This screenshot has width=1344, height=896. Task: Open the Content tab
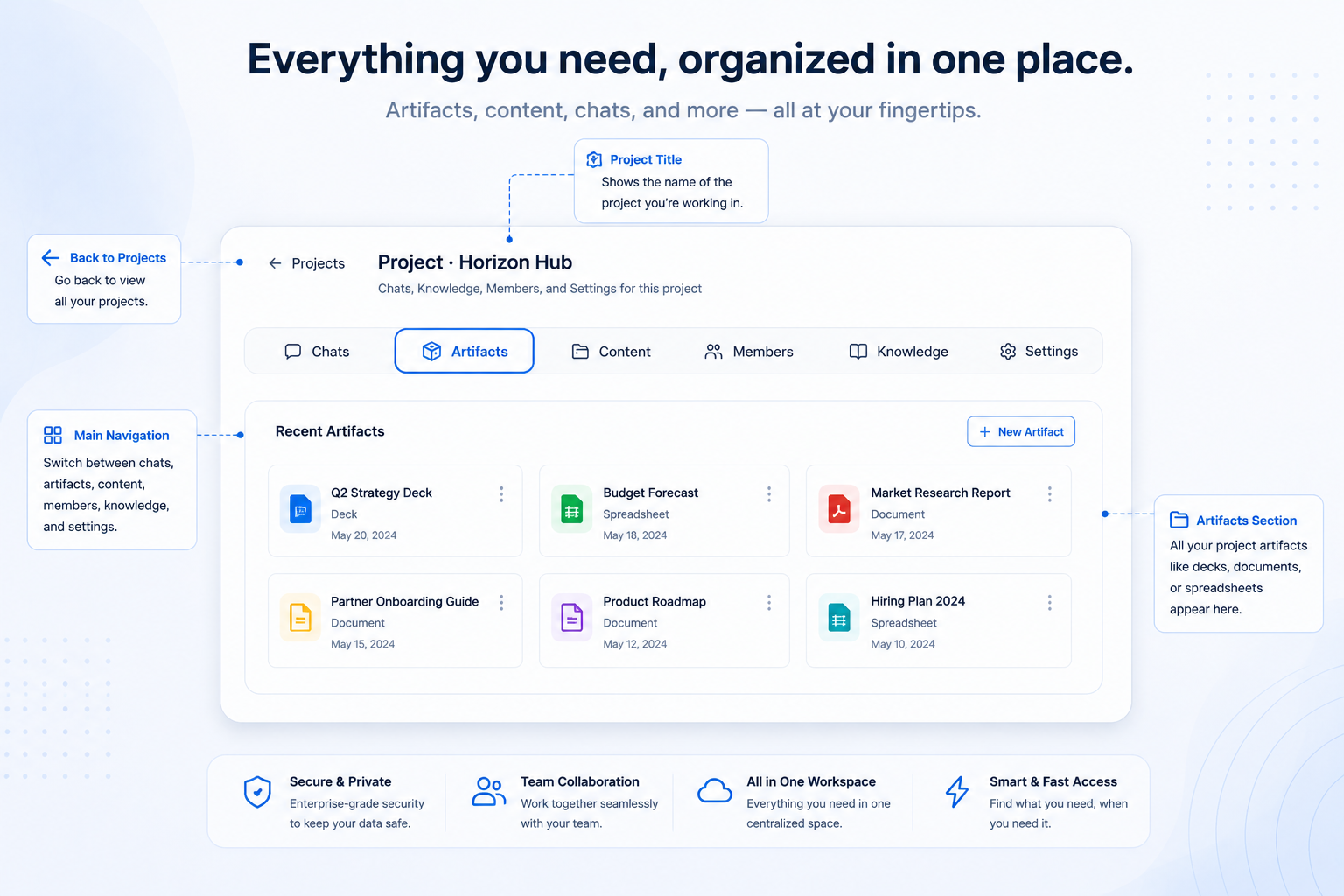(x=611, y=352)
